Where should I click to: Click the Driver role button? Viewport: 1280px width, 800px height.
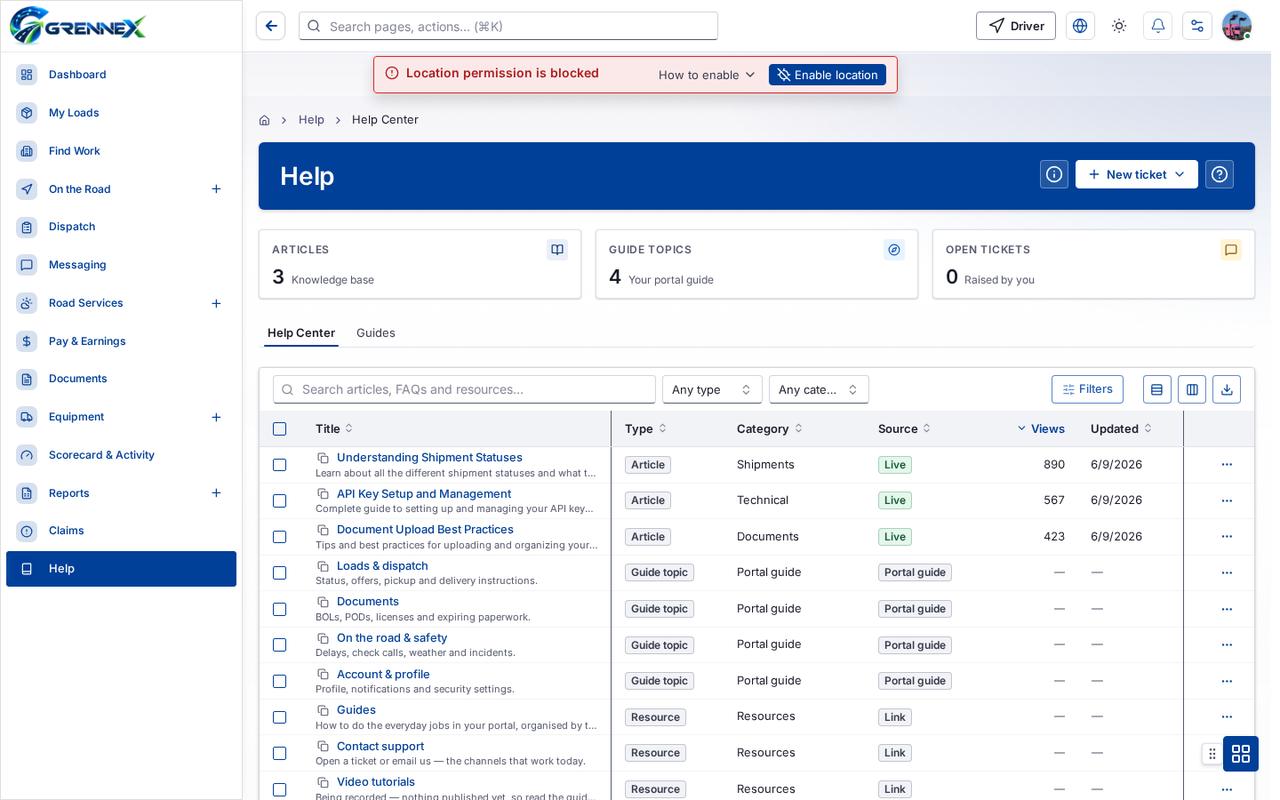click(1016, 26)
